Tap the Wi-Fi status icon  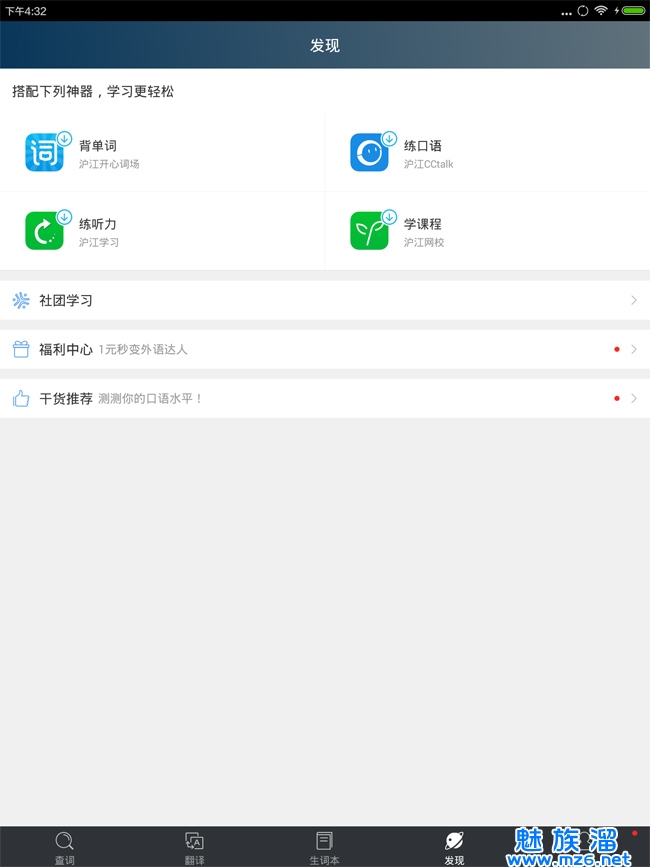(601, 11)
